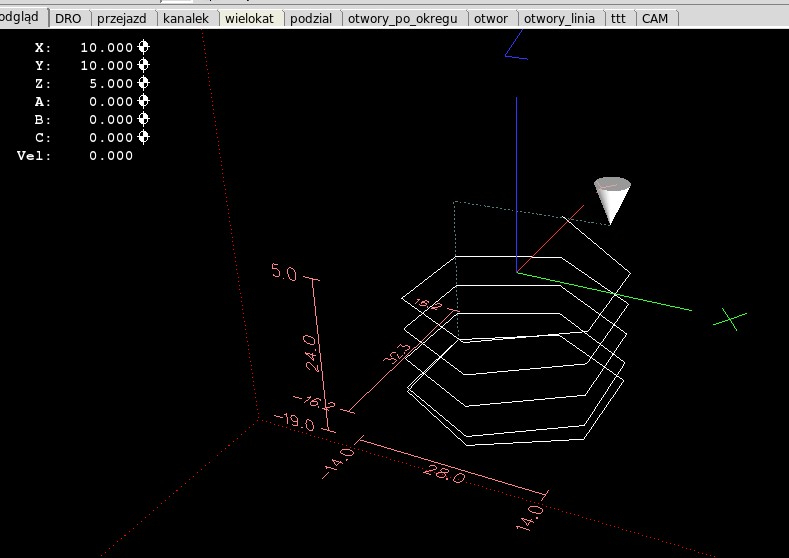Click the homed icon beside Y axis
Screen dimensions: 789x558
pos(143,65)
